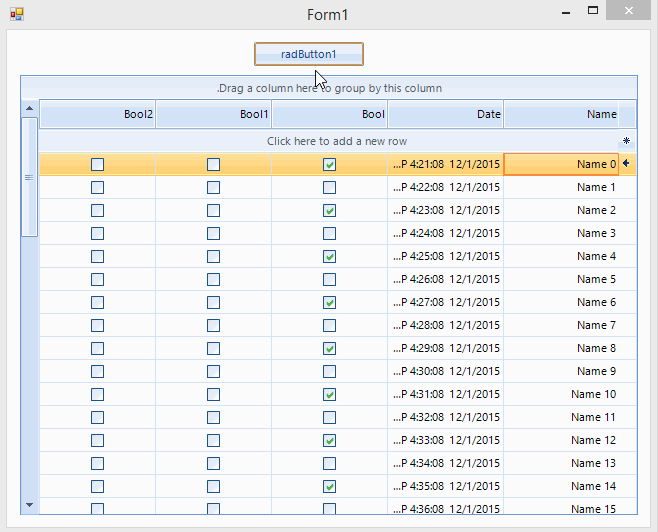Screen dimensions: 658x532
Task: Click the vertical scrollbar thumb
Action: coord(29,177)
